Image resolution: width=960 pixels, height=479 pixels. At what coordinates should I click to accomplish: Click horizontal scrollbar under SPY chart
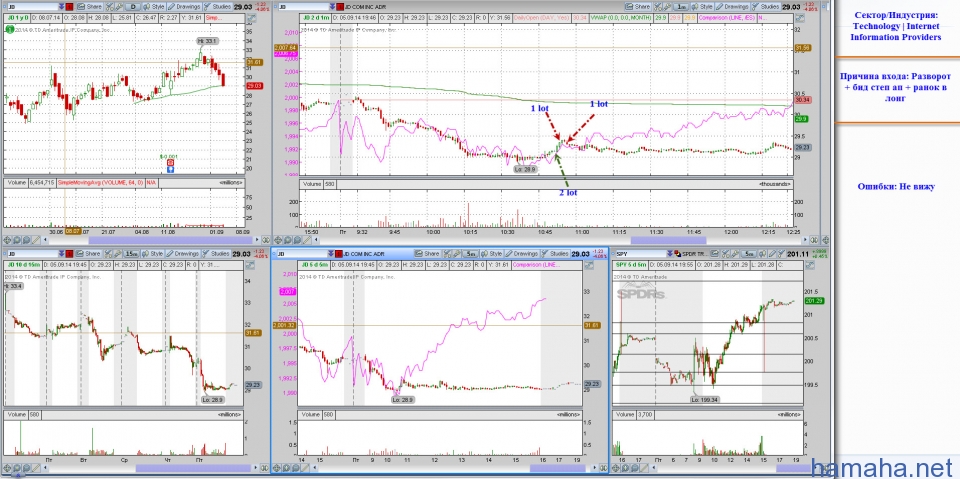point(730,469)
